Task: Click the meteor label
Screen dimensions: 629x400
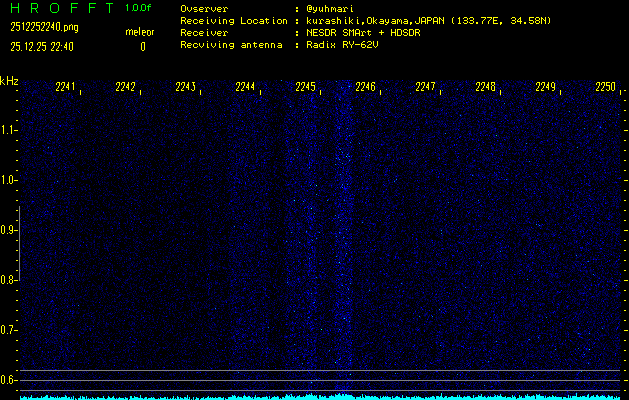Action: click(x=140, y=32)
